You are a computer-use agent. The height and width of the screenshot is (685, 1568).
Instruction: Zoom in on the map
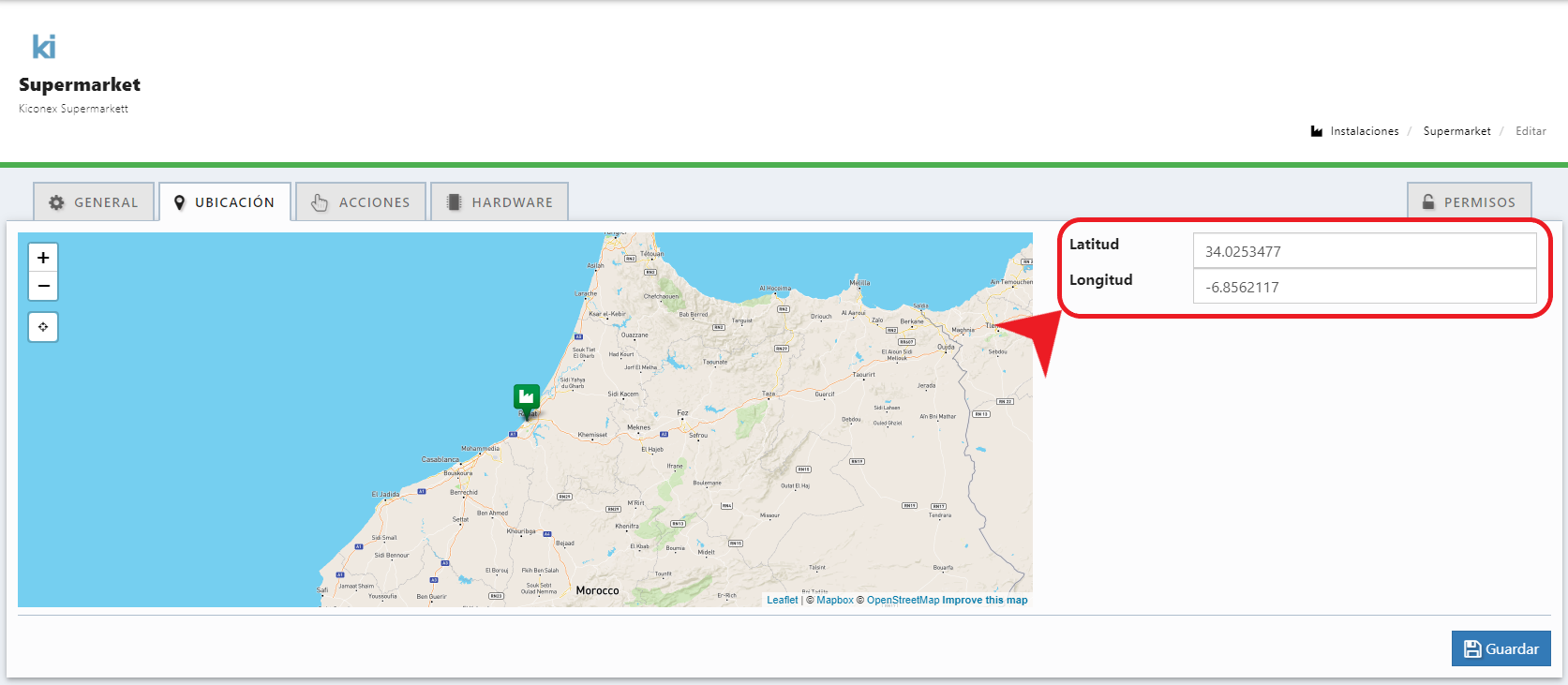pyautogui.click(x=43, y=258)
